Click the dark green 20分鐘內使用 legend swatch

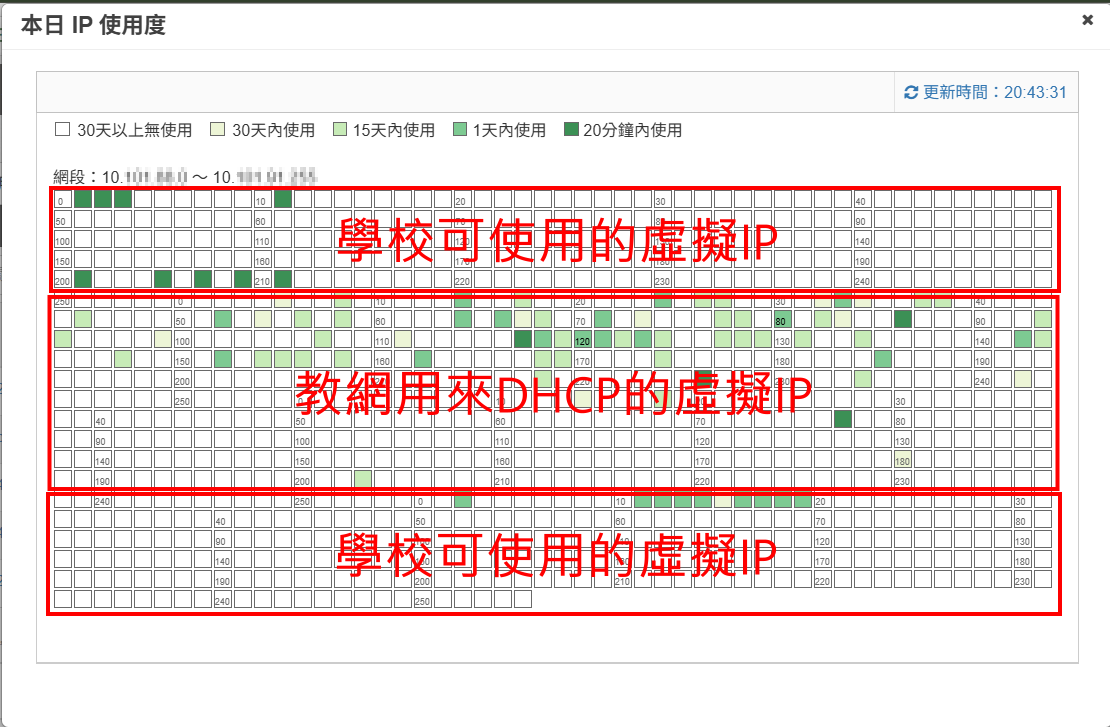pyautogui.click(x=571, y=130)
